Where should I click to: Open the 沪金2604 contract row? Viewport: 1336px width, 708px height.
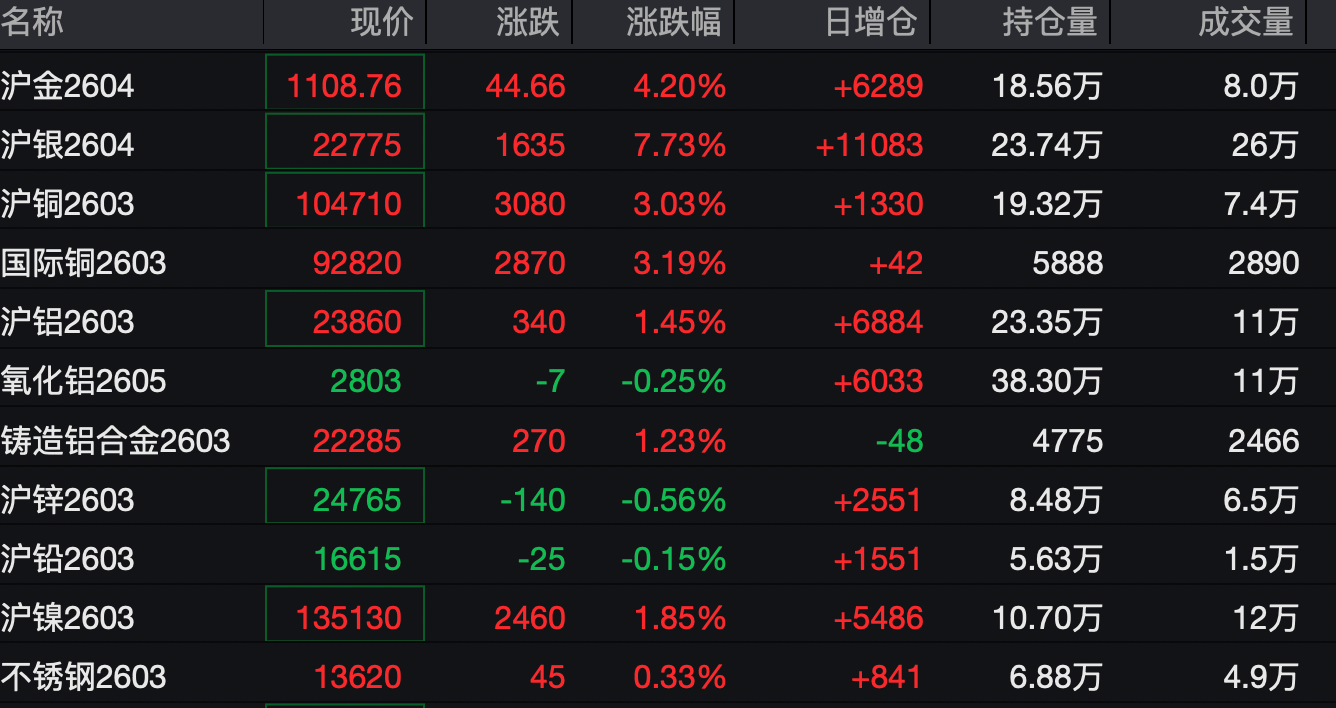(68, 87)
